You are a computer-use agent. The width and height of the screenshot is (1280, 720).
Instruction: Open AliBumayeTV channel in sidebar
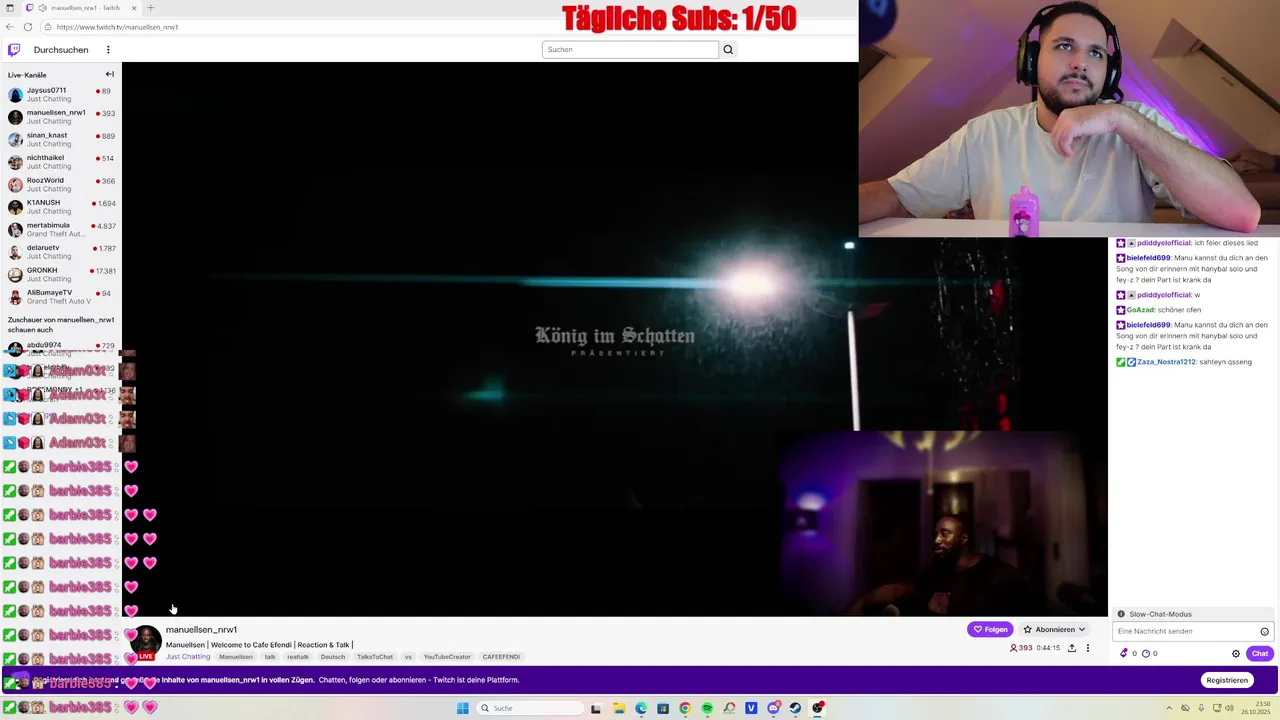click(61, 296)
